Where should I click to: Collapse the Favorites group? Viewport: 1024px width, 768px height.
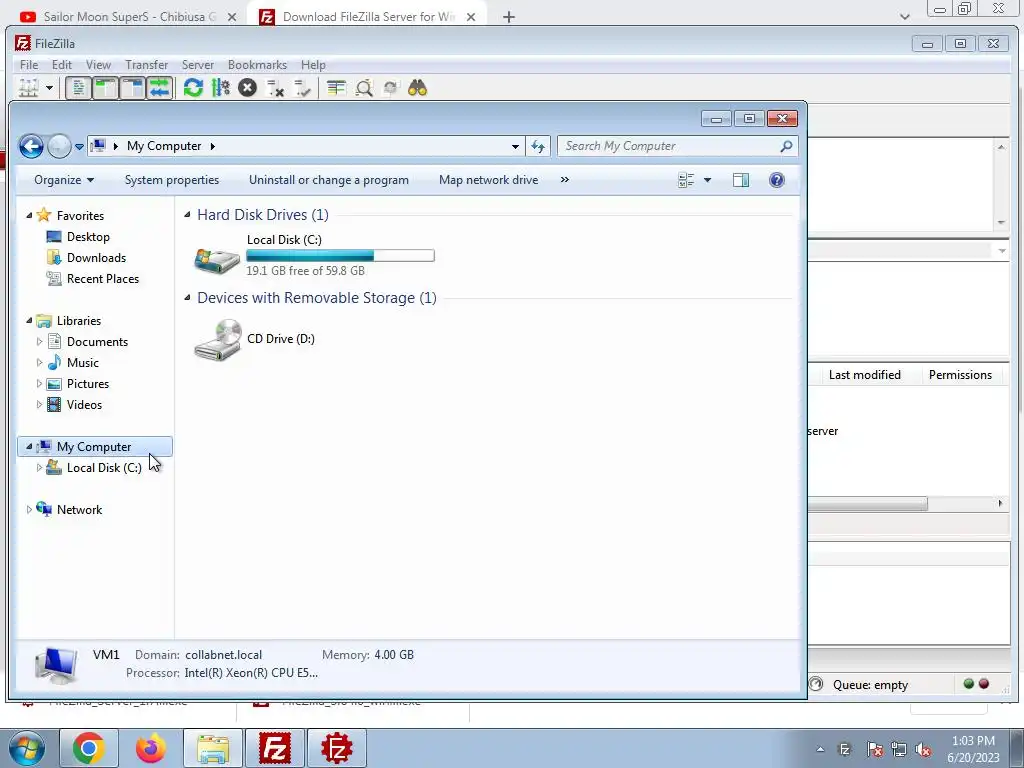pos(29,216)
